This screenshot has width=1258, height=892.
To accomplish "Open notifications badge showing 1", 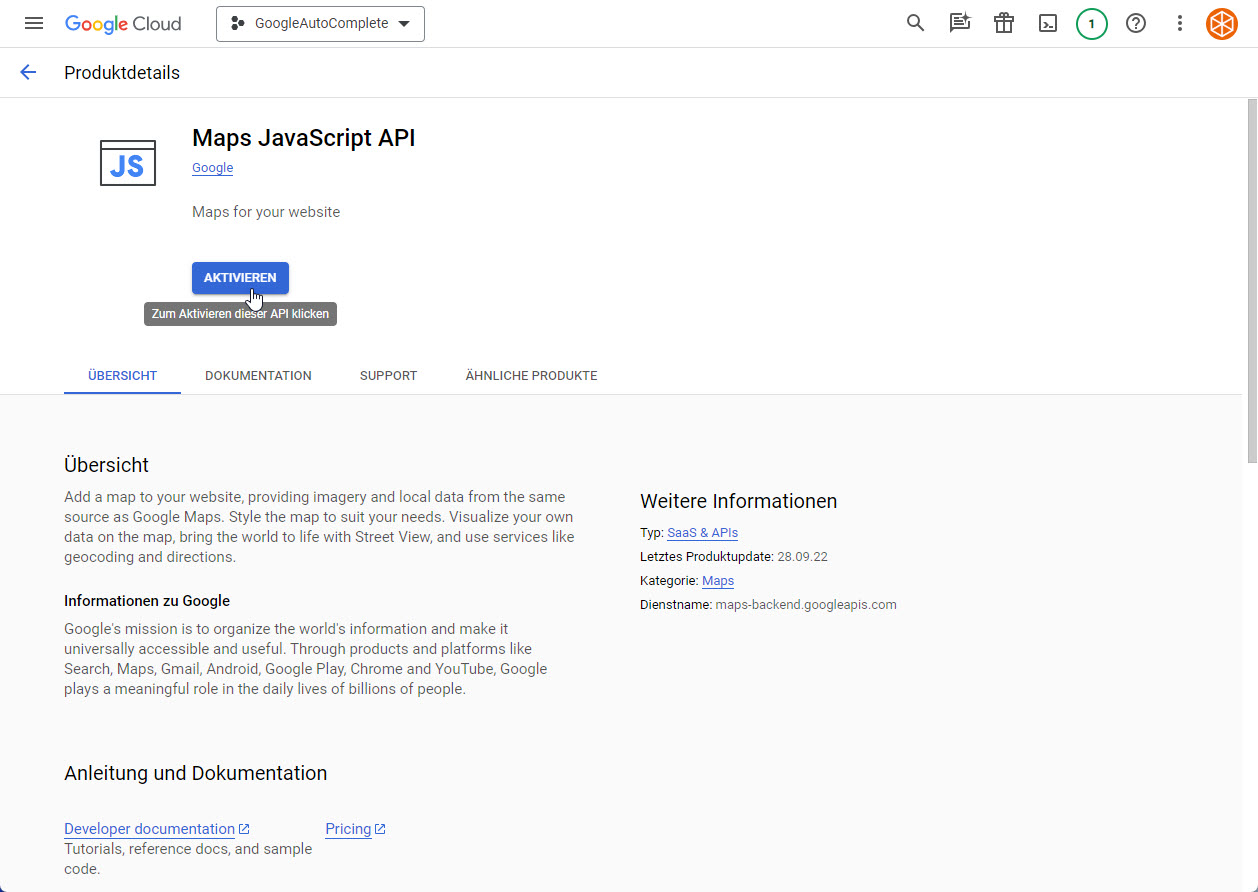I will [x=1092, y=23].
